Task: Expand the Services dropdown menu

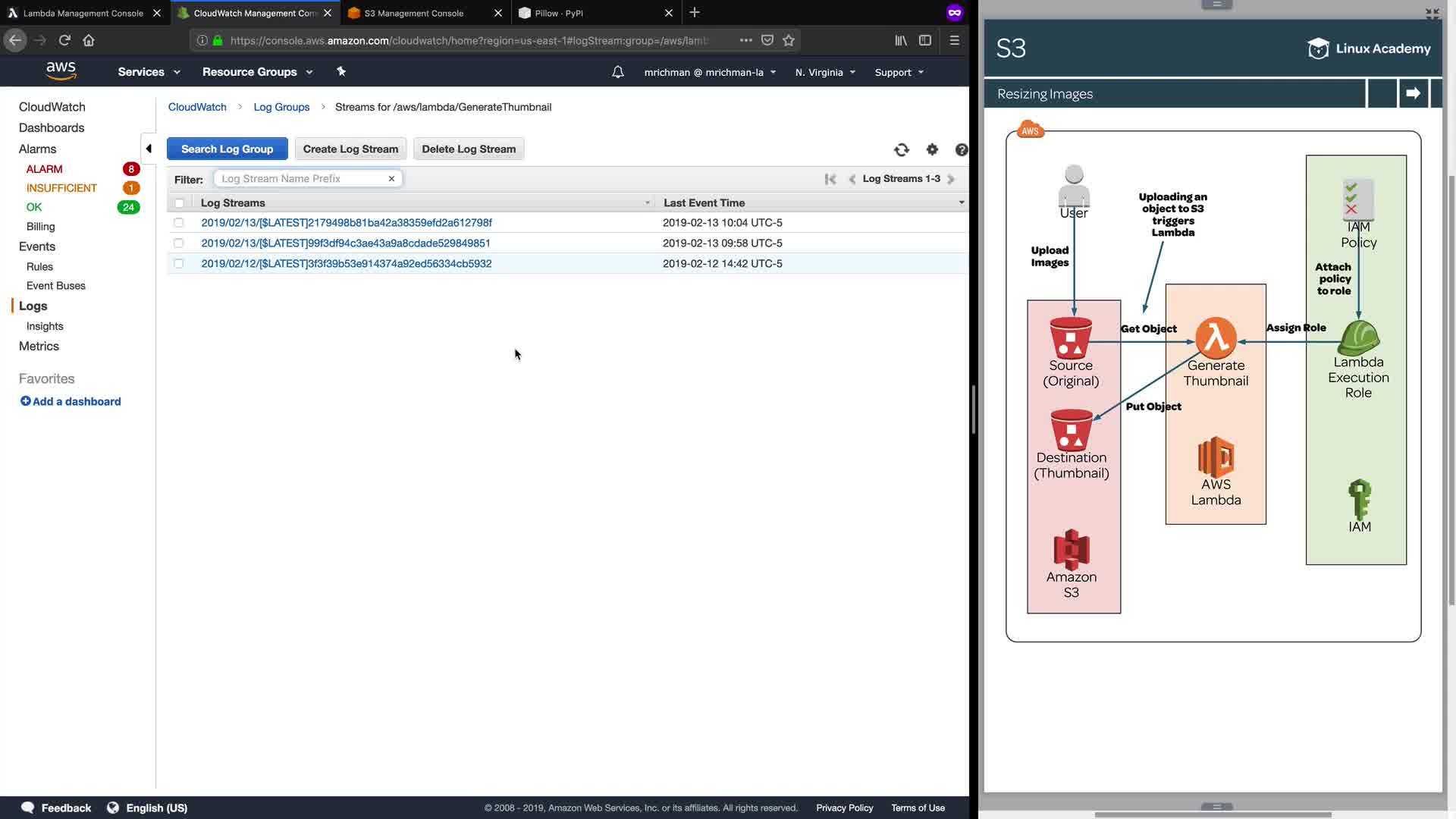Action: coord(149,72)
